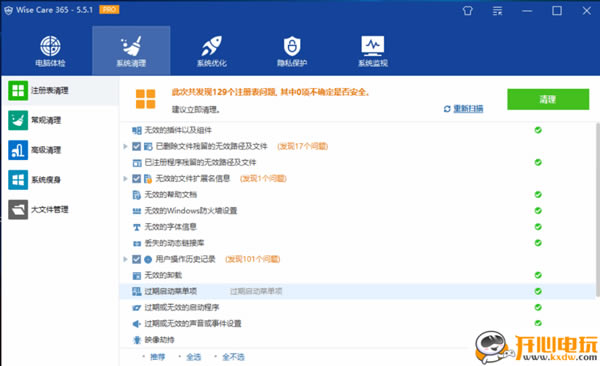
Task: Switch to the 系统清理 tab
Action: point(131,51)
